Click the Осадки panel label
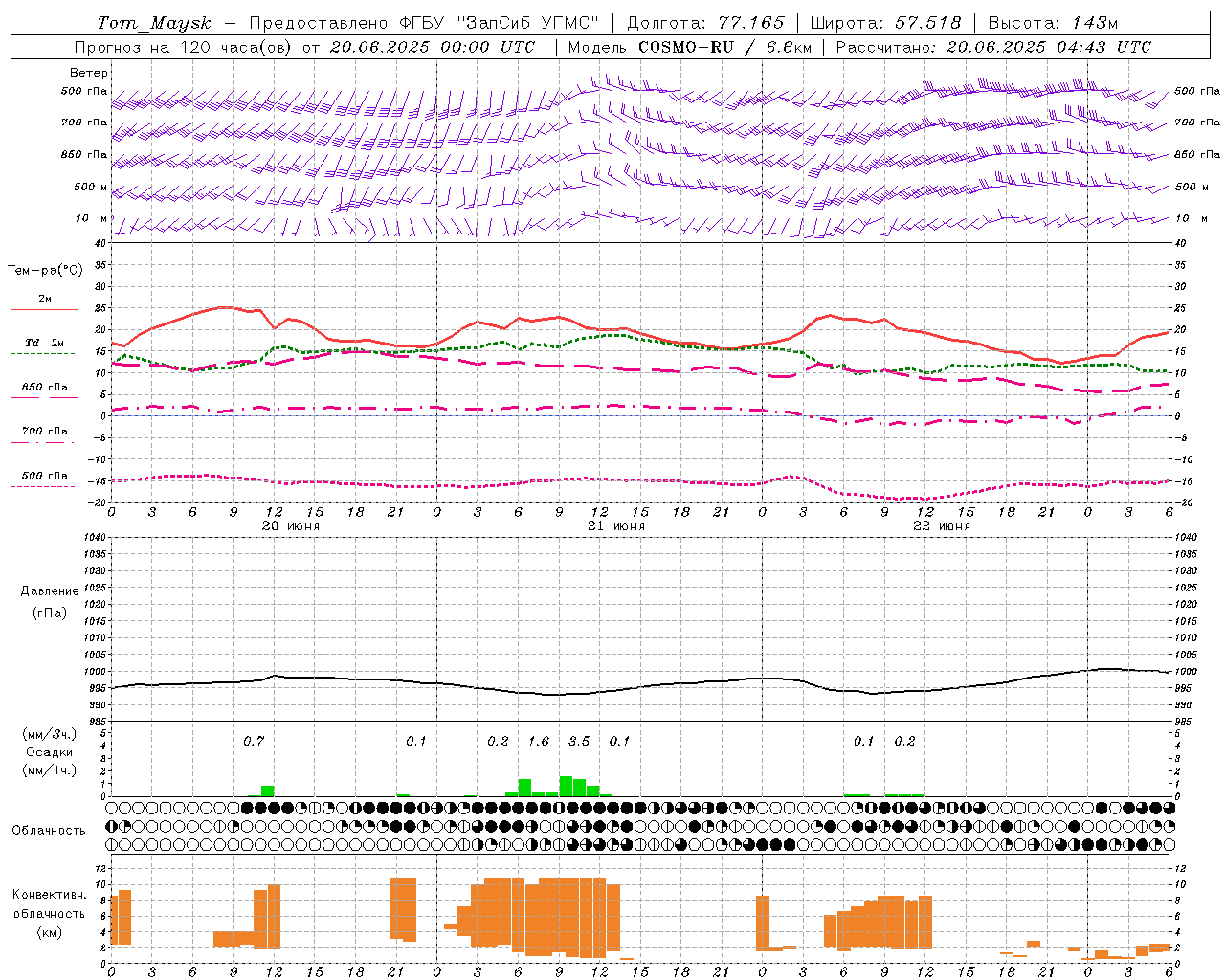 click(49, 752)
